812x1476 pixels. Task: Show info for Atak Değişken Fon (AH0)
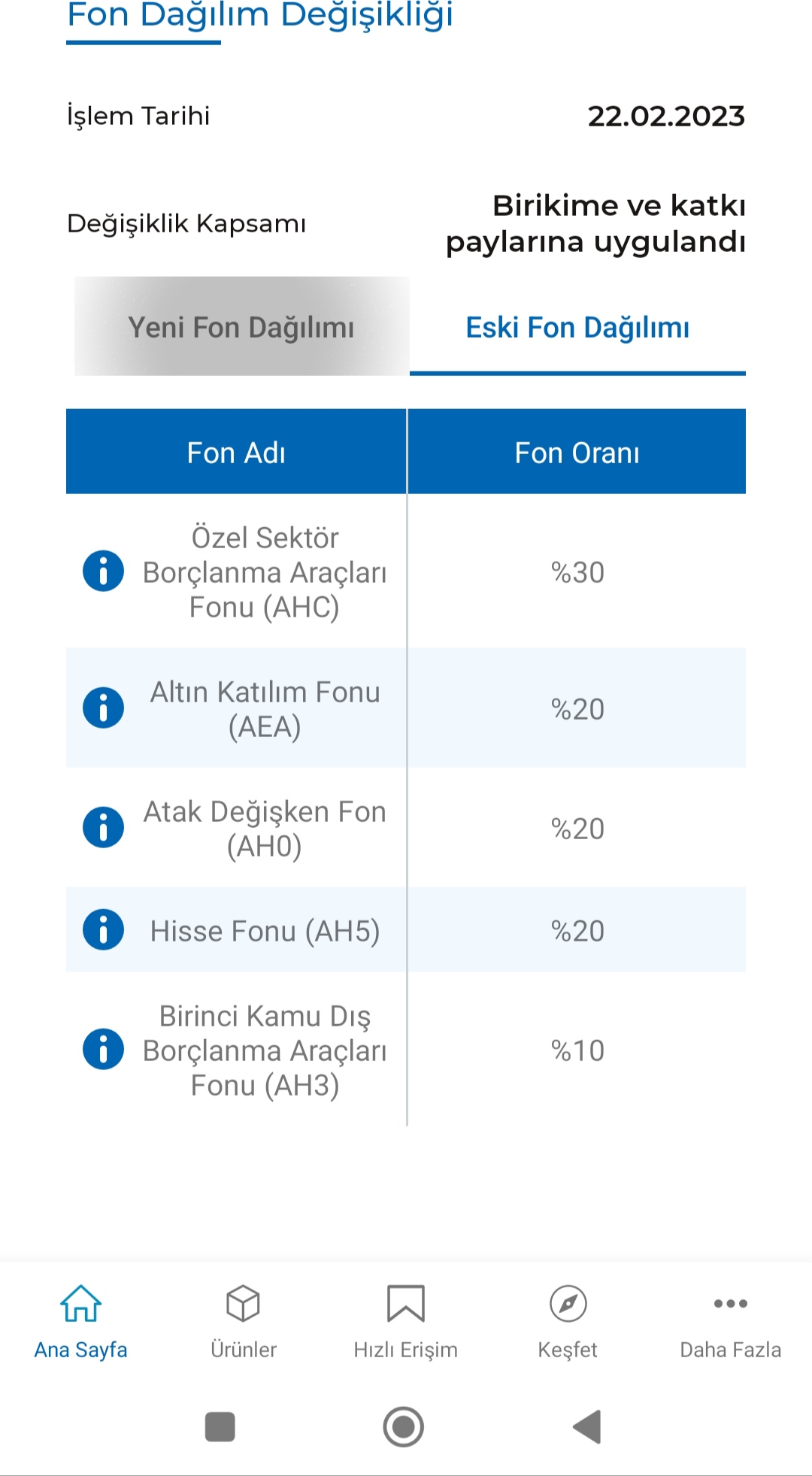[103, 828]
